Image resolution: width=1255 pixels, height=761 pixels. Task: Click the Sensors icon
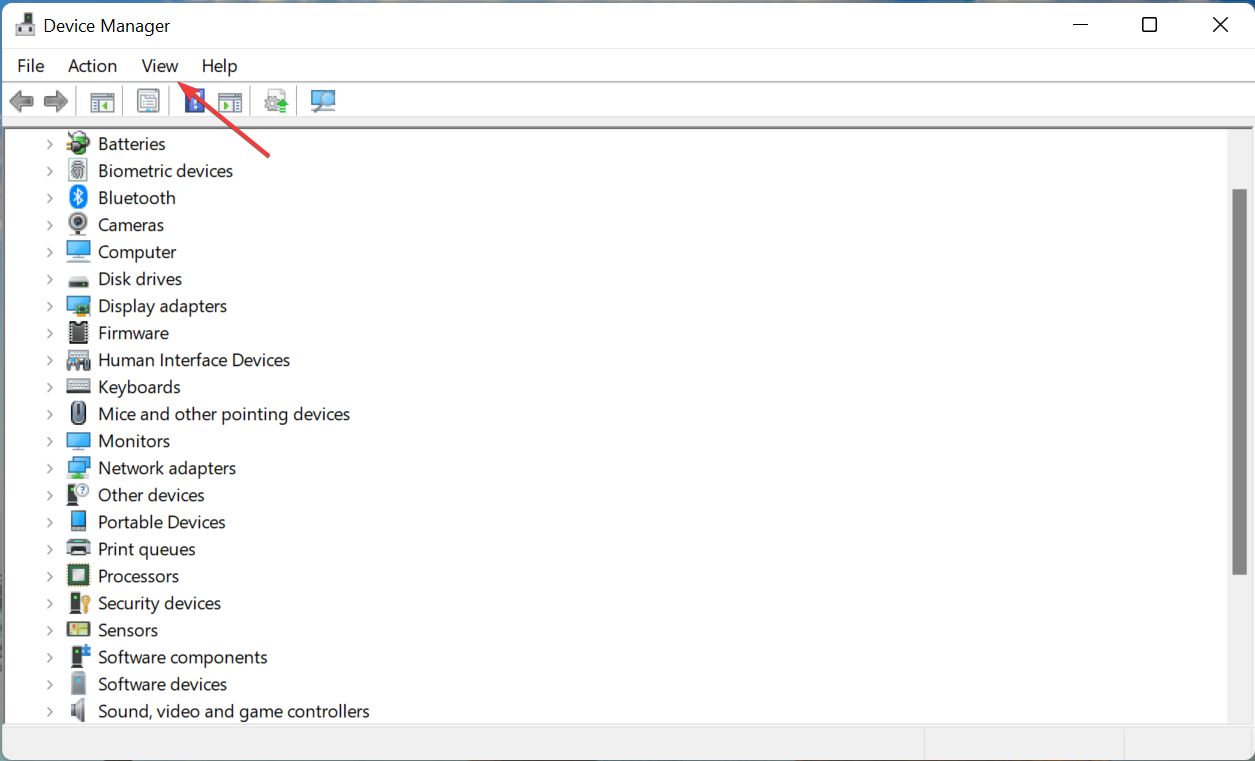pyautogui.click(x=78, y=630)
